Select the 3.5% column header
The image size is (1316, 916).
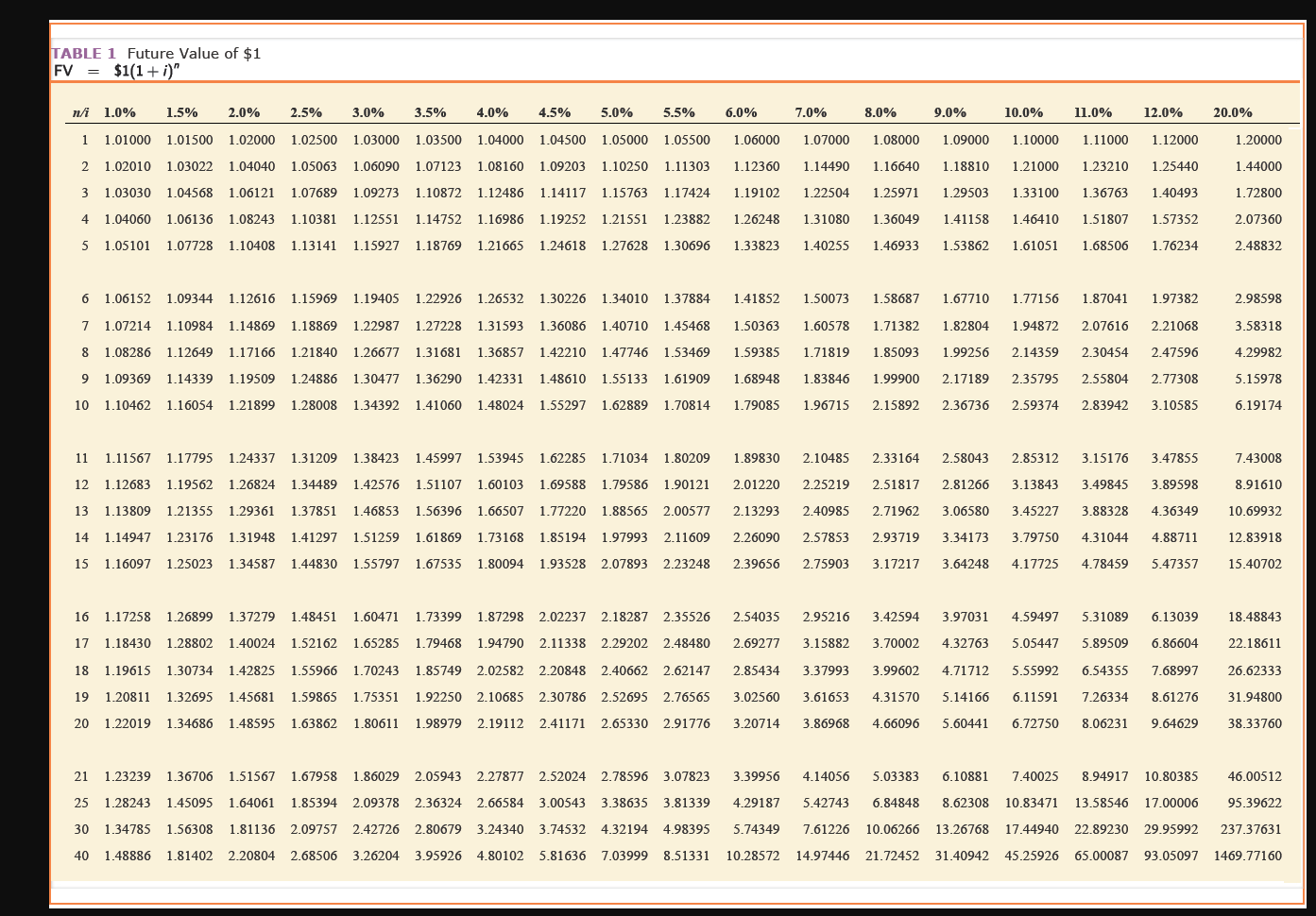tap(430, 112)
